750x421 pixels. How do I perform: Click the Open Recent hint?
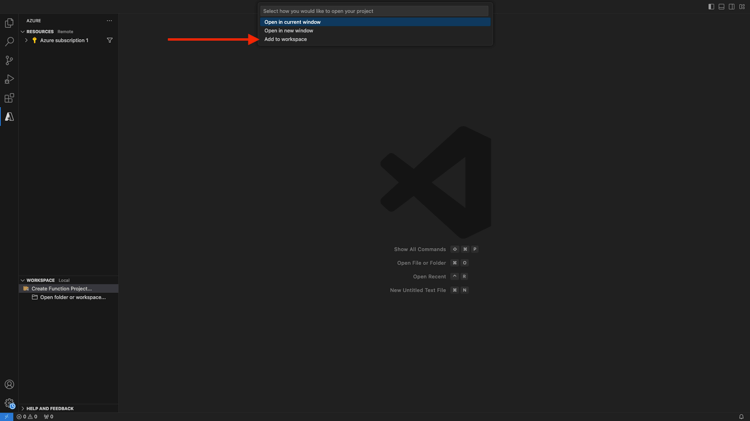[x=430, y=277]
